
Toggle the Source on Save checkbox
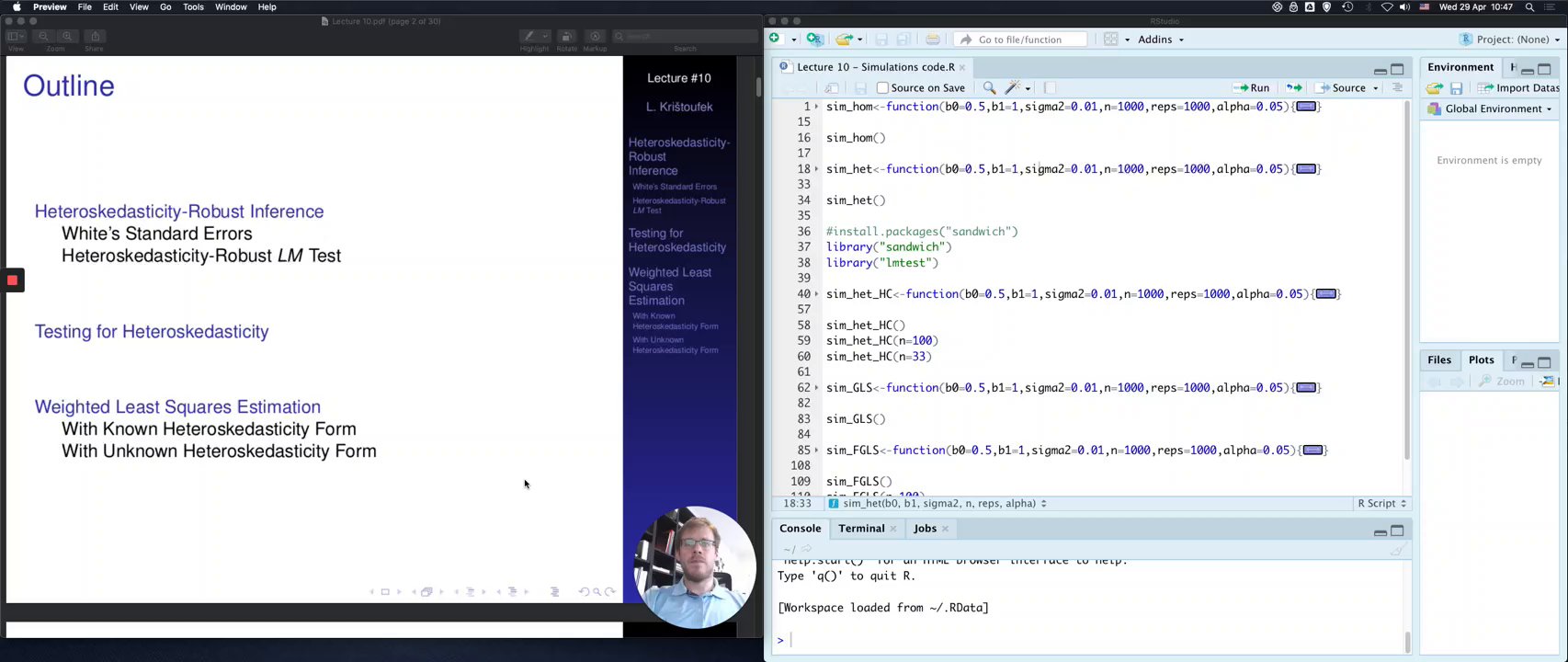(882, 87)
